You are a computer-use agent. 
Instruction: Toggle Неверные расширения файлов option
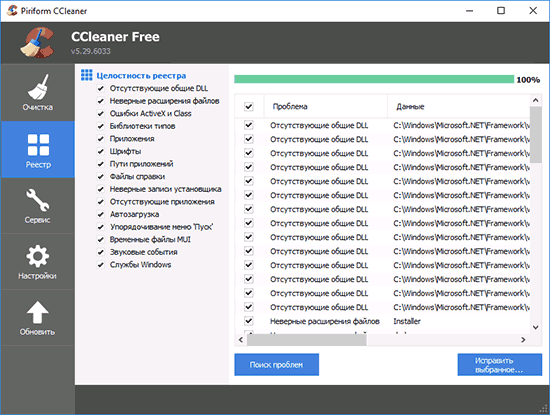pos(101,101)
